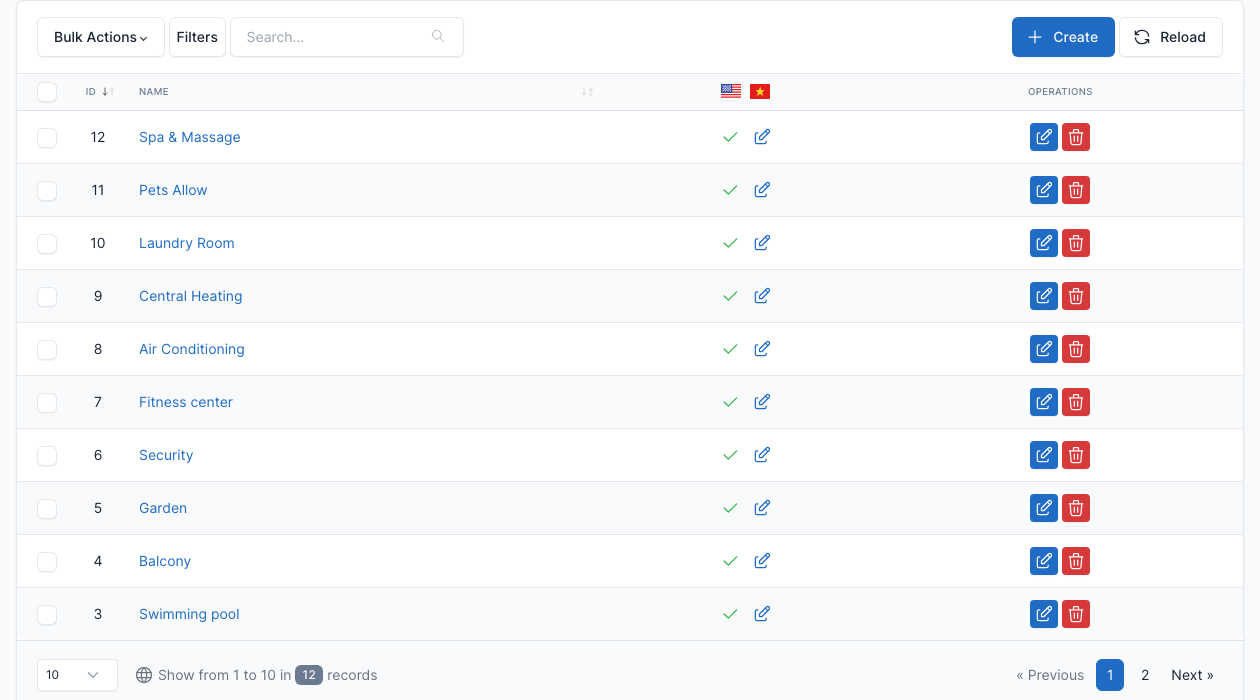Open the Bulk Actions dropdown
1260x700 pixels.
click(101, 37)
